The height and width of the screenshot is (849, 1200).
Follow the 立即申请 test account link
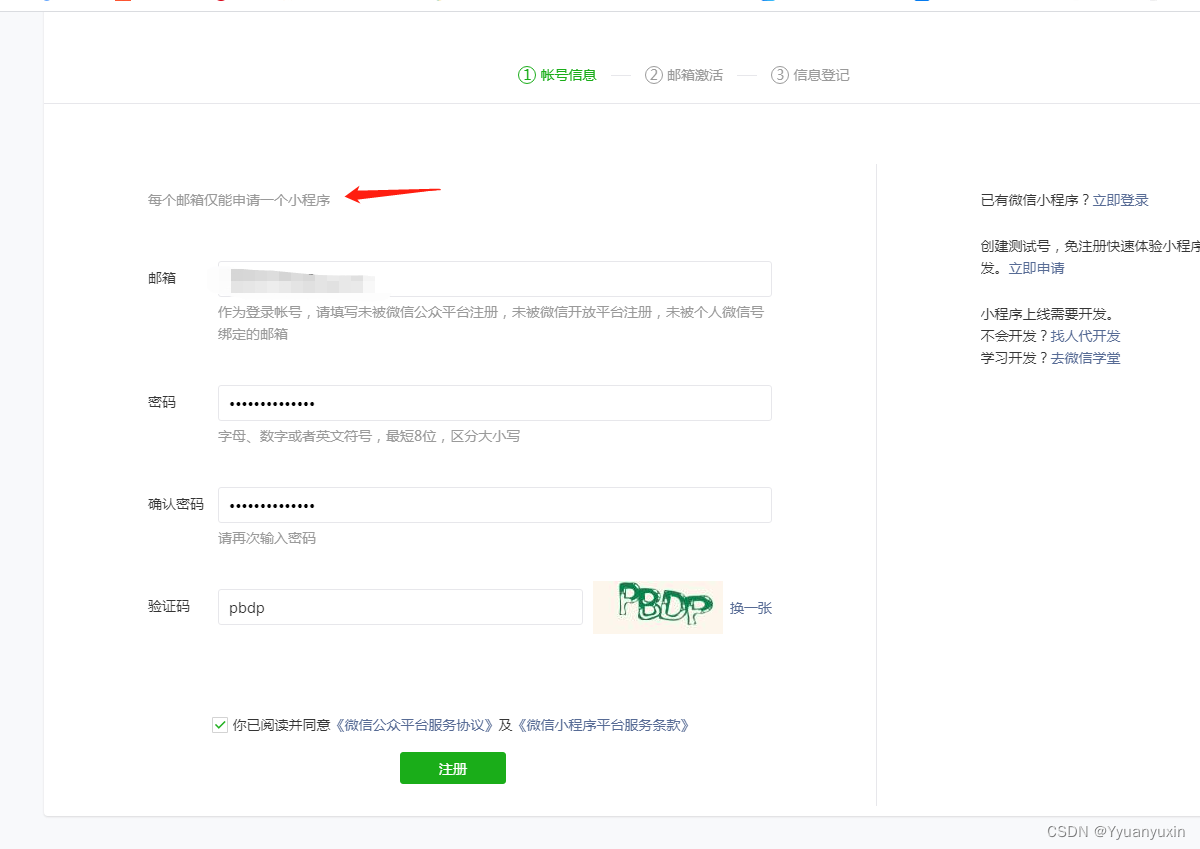1037,268
